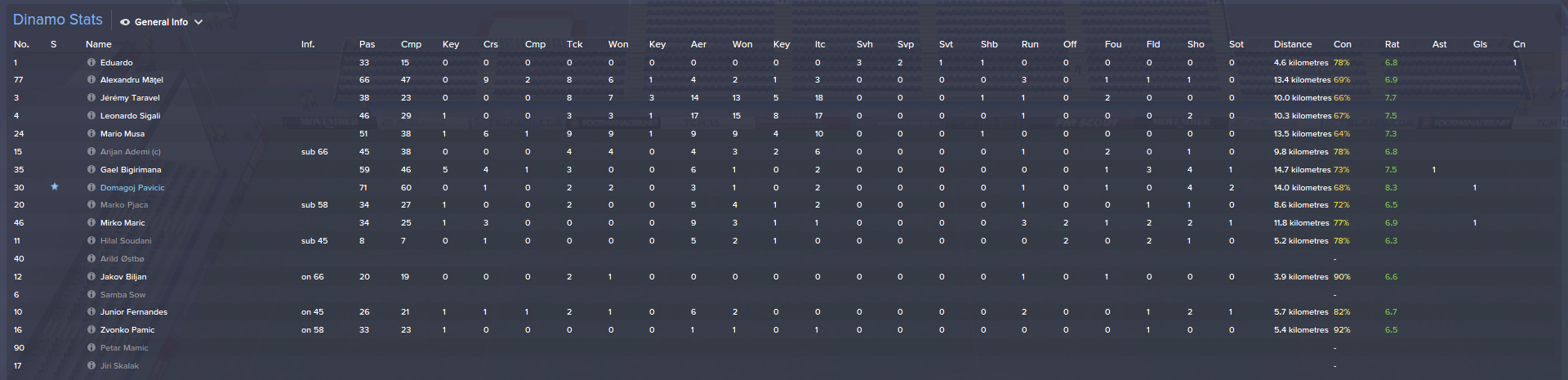Screen dimensions: 1568x380
Task: Open the General Info view selector
Action: pos(161,22)
